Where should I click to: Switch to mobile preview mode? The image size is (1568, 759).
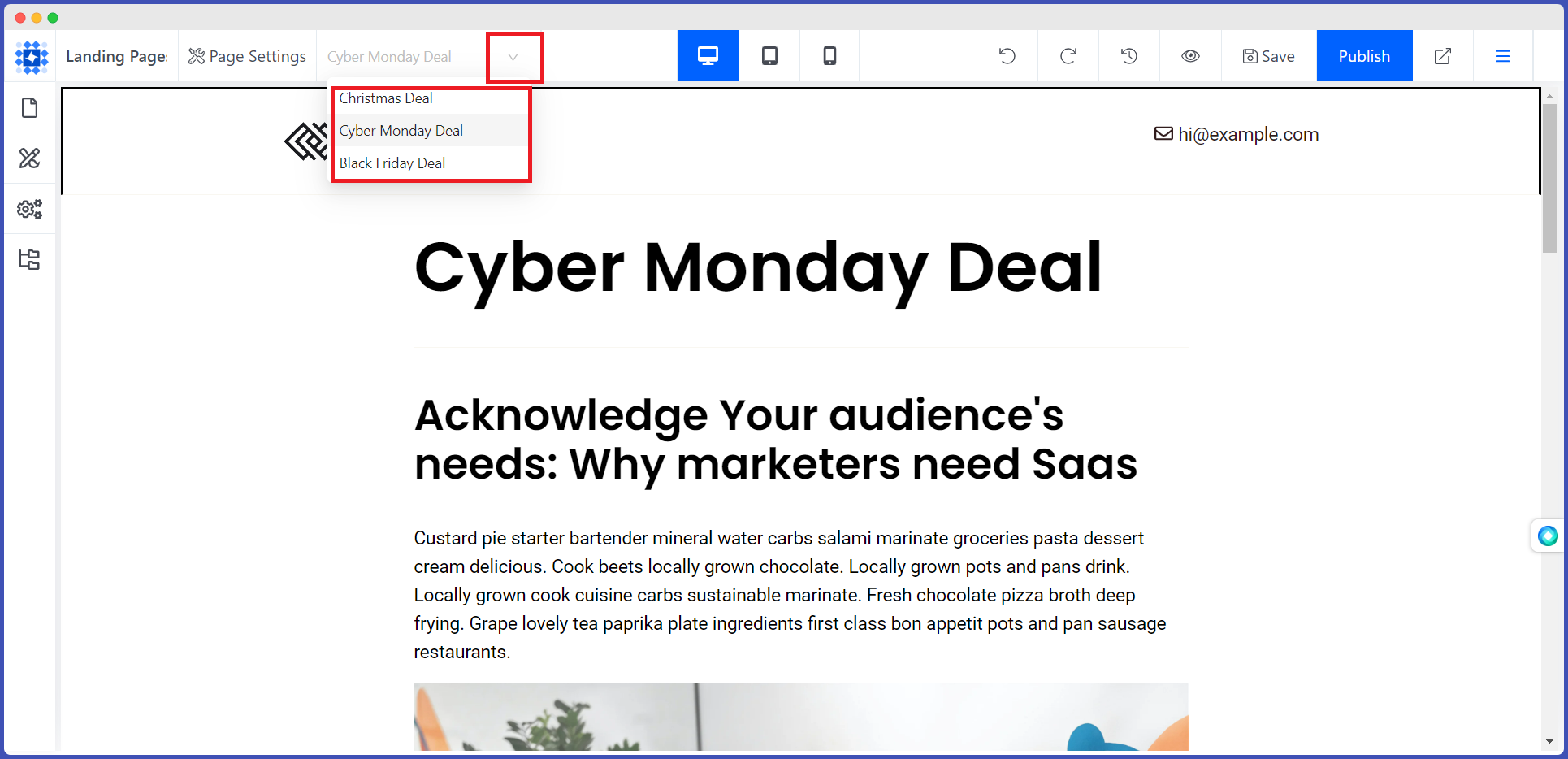point(829,56)
